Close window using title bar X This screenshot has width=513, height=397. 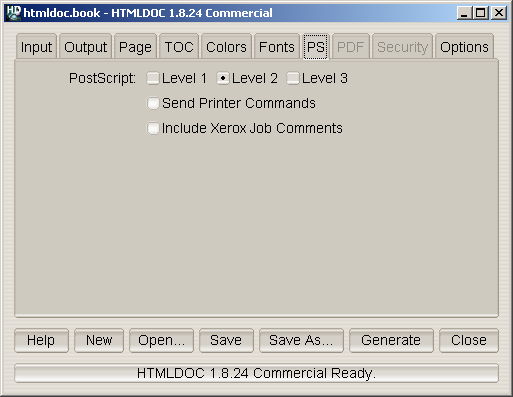click(499, 13)
